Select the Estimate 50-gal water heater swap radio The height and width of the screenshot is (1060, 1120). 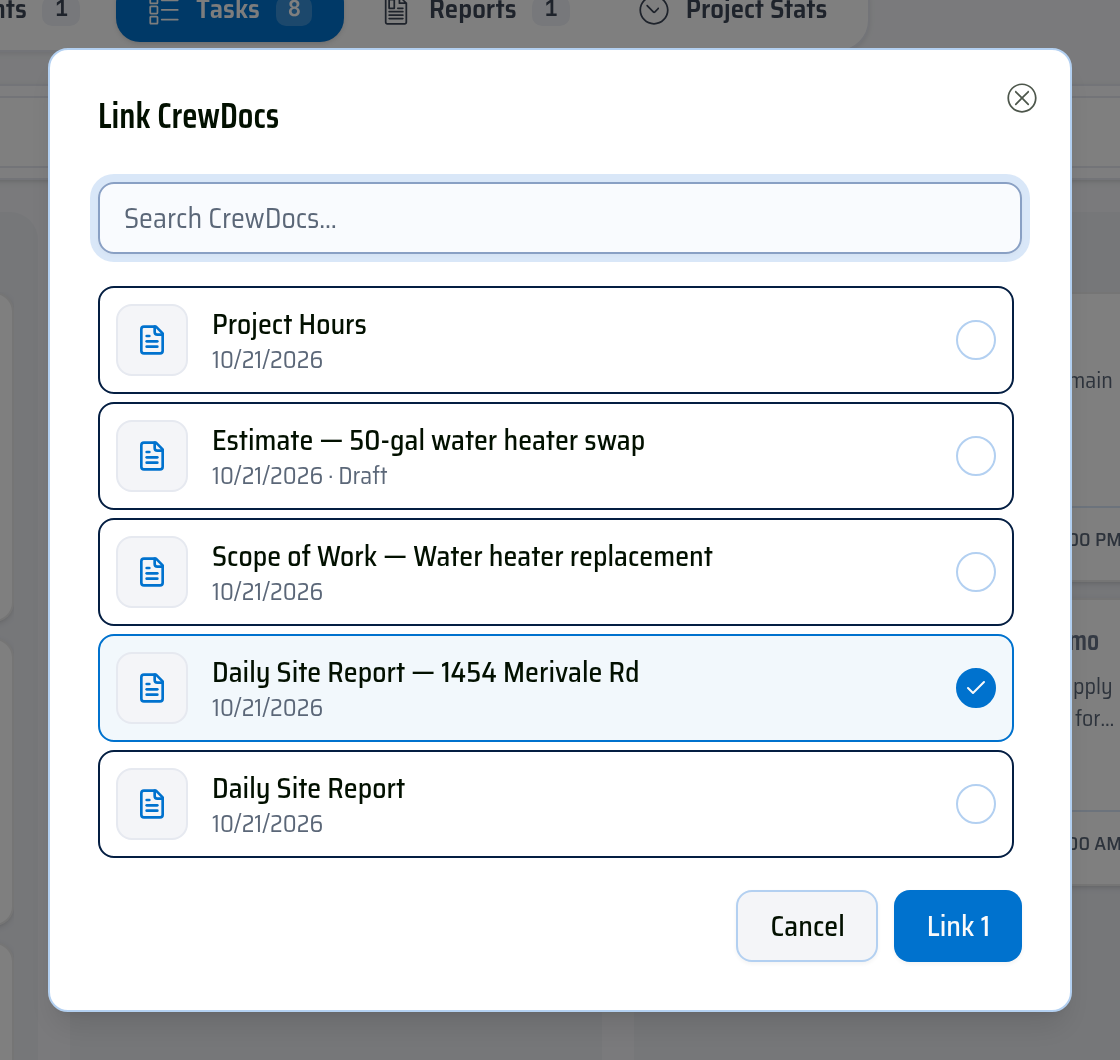[x=975, y=456]
